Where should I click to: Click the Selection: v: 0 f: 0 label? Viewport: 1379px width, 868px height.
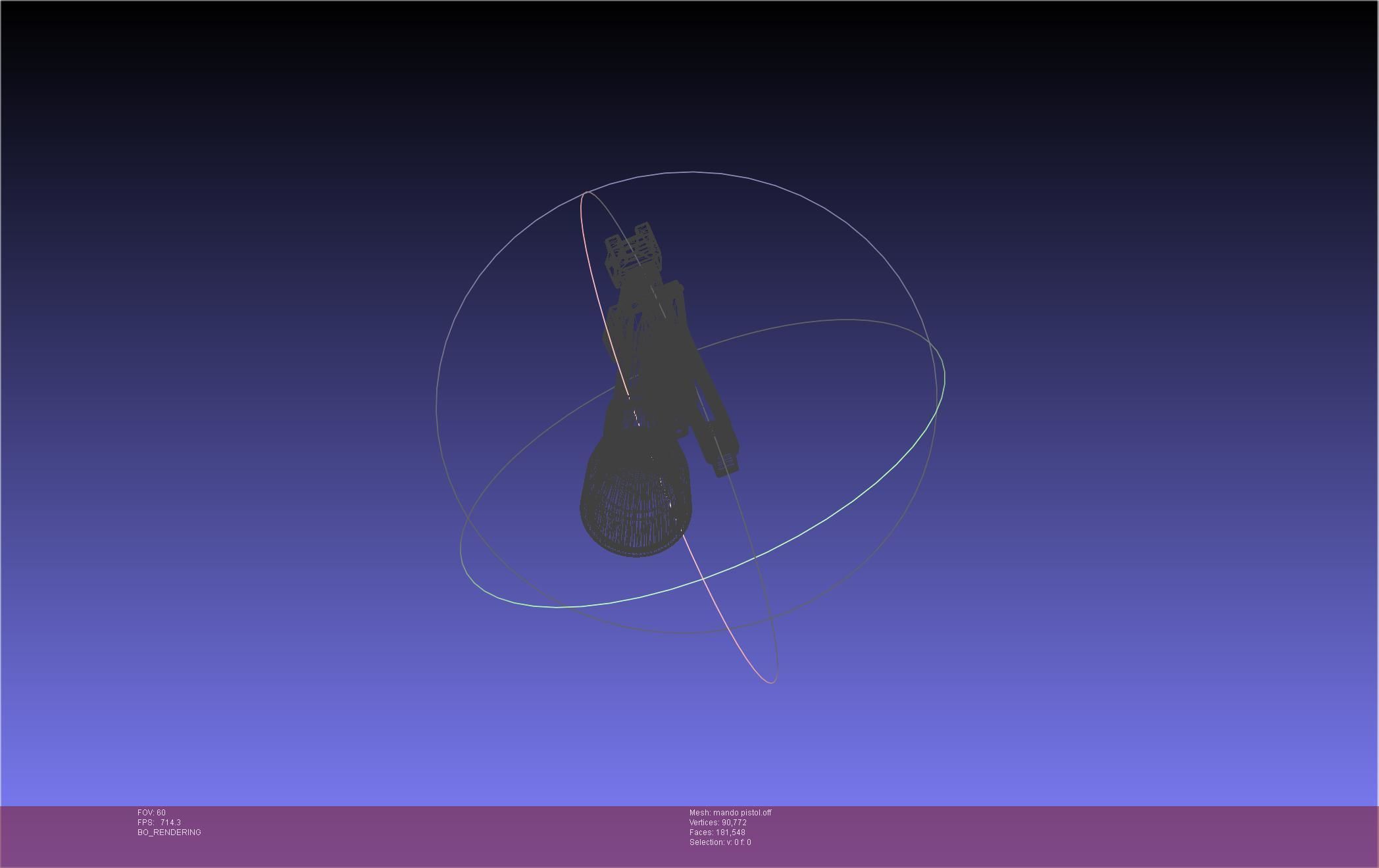pos(720,842)
